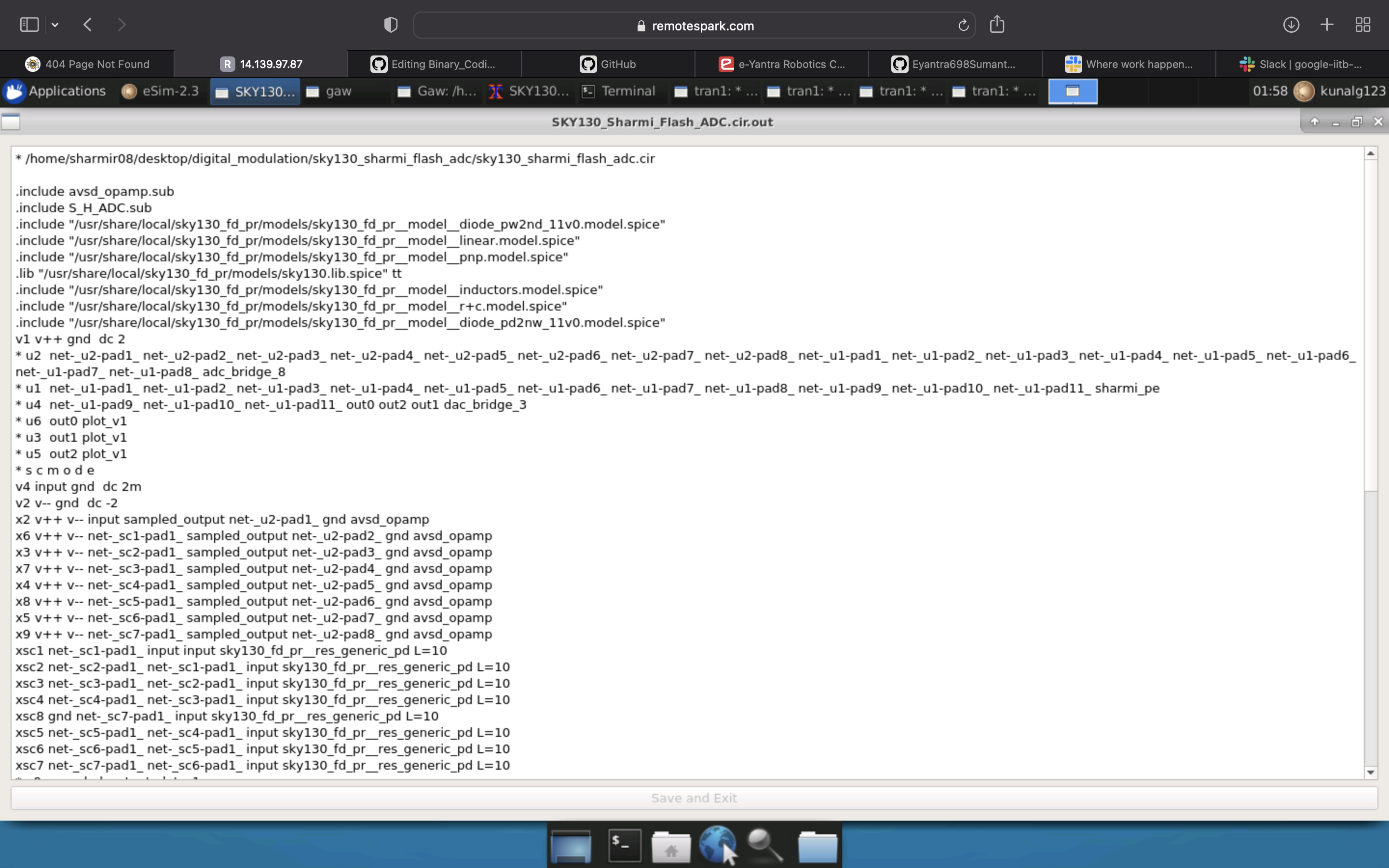
Task: Open a new browser tab
Action: click(1327, 25)
